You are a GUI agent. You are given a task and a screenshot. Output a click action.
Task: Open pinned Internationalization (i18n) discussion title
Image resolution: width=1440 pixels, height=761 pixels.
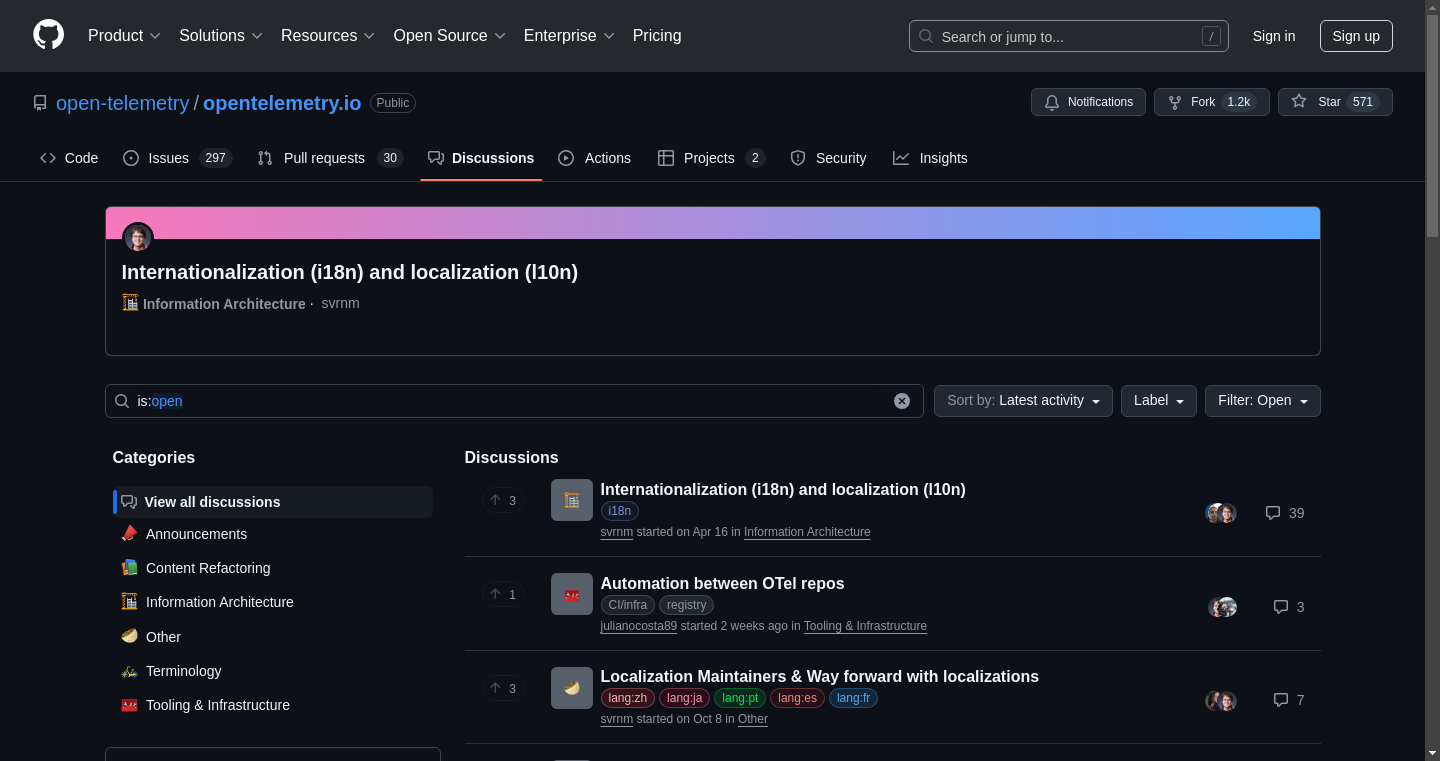point(349,272)
